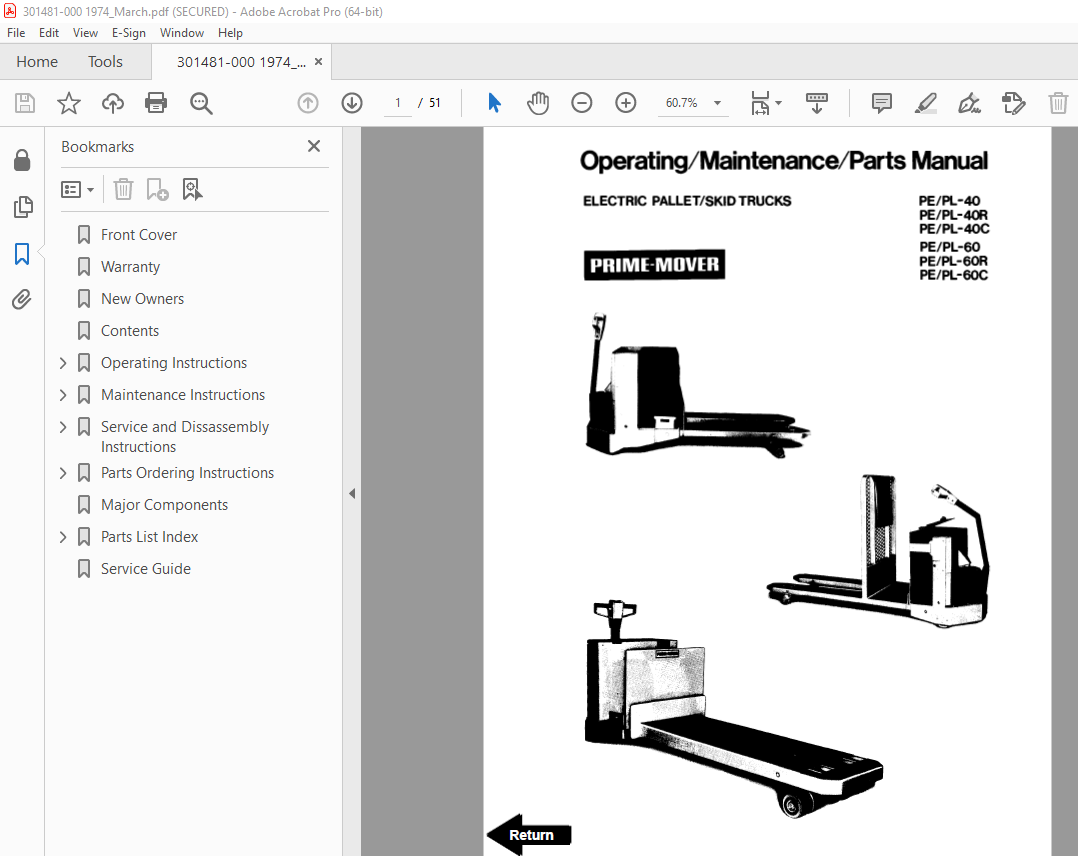Click the Find text magnifier icon
This screenshot has height=856, width=1078.
(201, 103)
